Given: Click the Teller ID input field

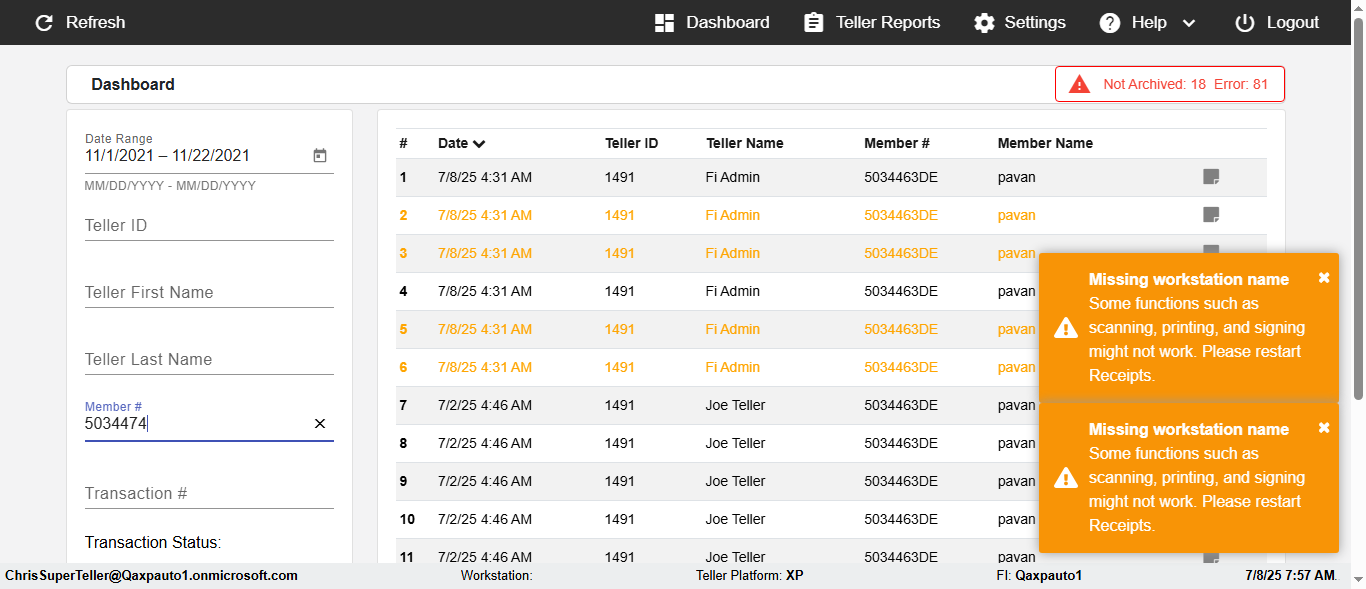Looking at the screenshot, I should 208,226.
